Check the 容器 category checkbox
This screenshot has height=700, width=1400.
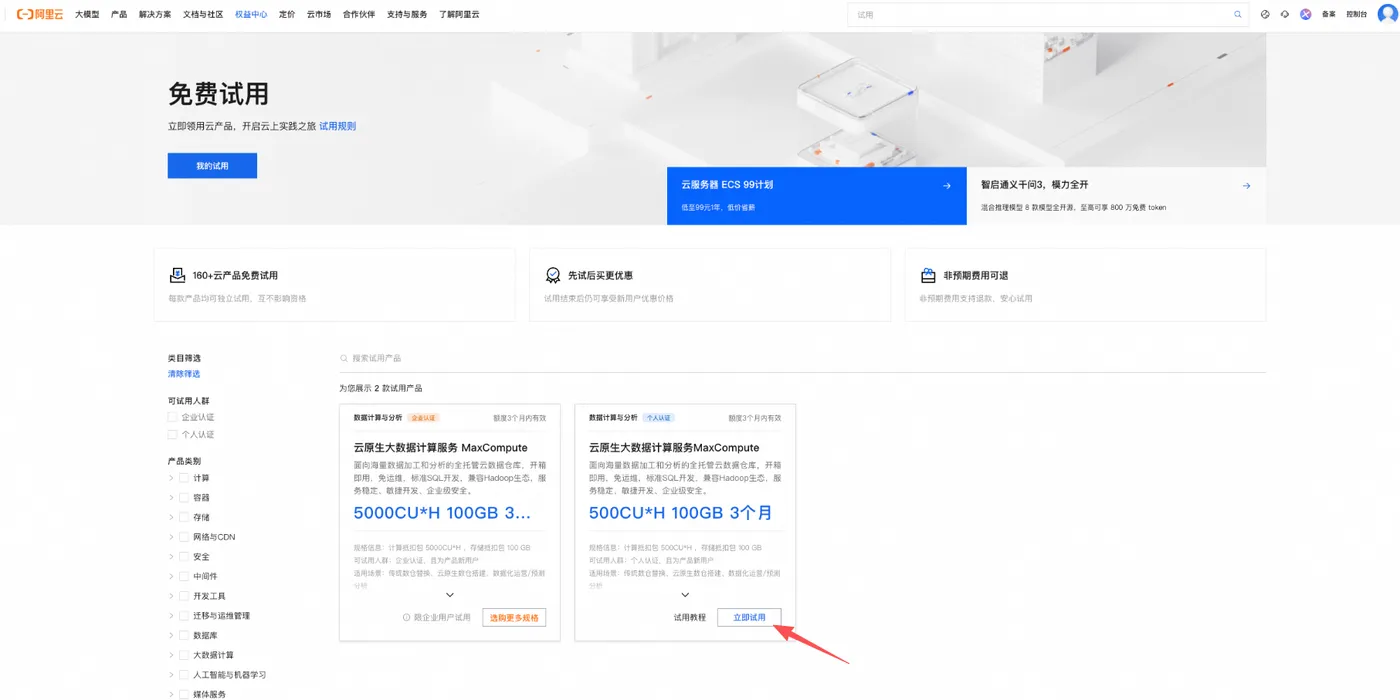[185, 498]
